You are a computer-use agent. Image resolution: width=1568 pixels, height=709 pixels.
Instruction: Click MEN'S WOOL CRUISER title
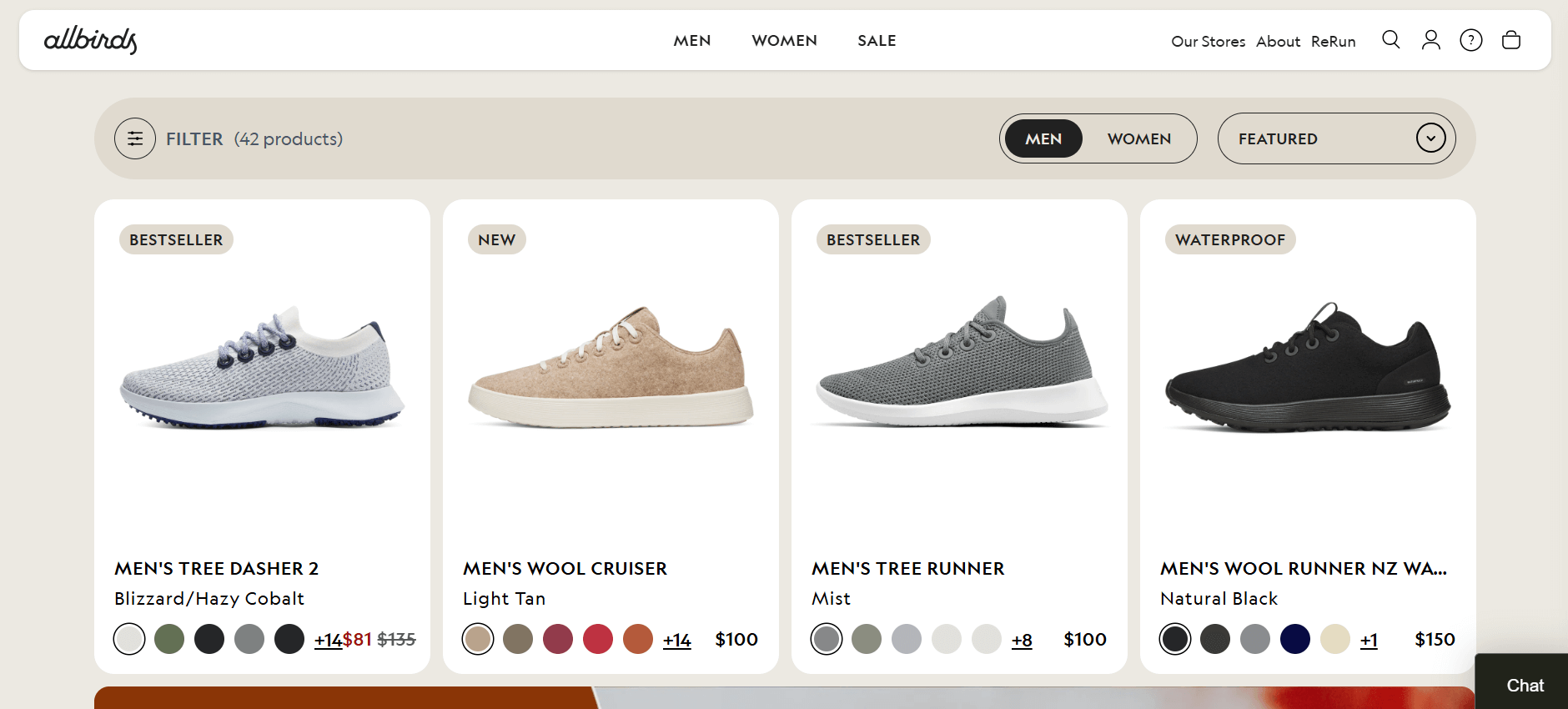tap(565, 569)
